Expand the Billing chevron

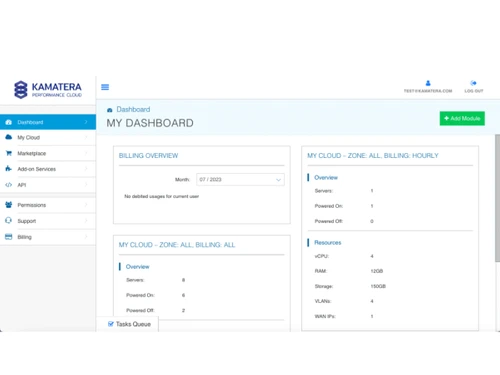pos(86,237)
